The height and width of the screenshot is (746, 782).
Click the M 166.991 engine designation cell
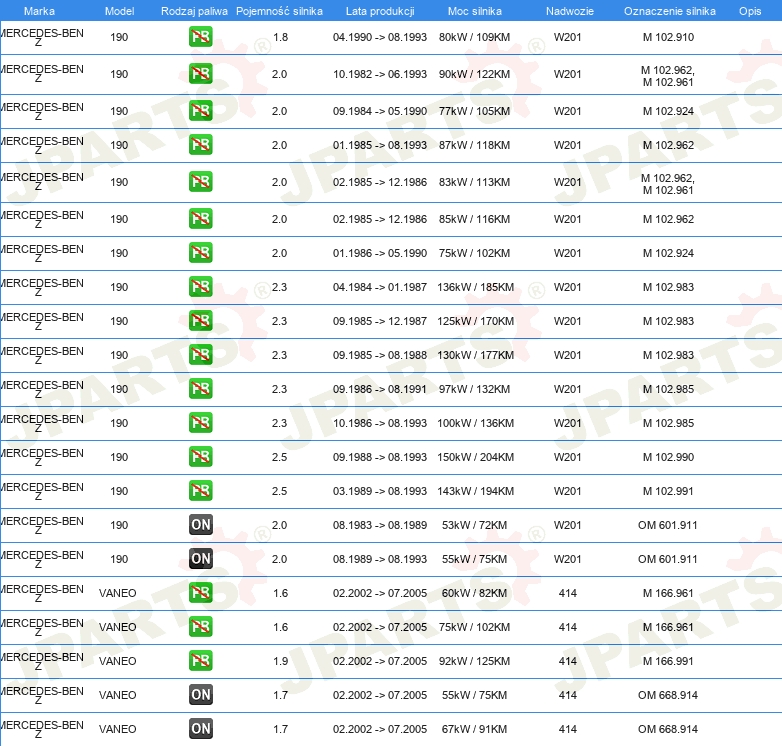[668, 661]
